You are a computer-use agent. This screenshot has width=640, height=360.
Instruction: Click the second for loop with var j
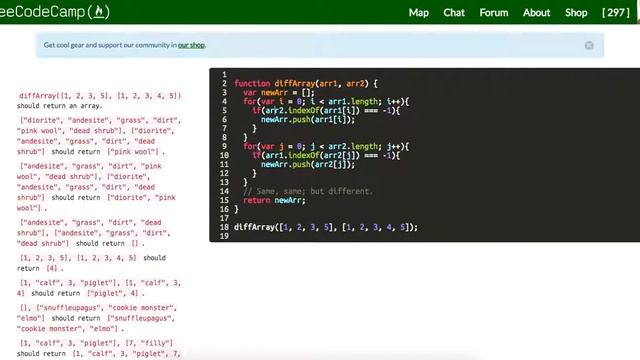(x=326, y=147)
